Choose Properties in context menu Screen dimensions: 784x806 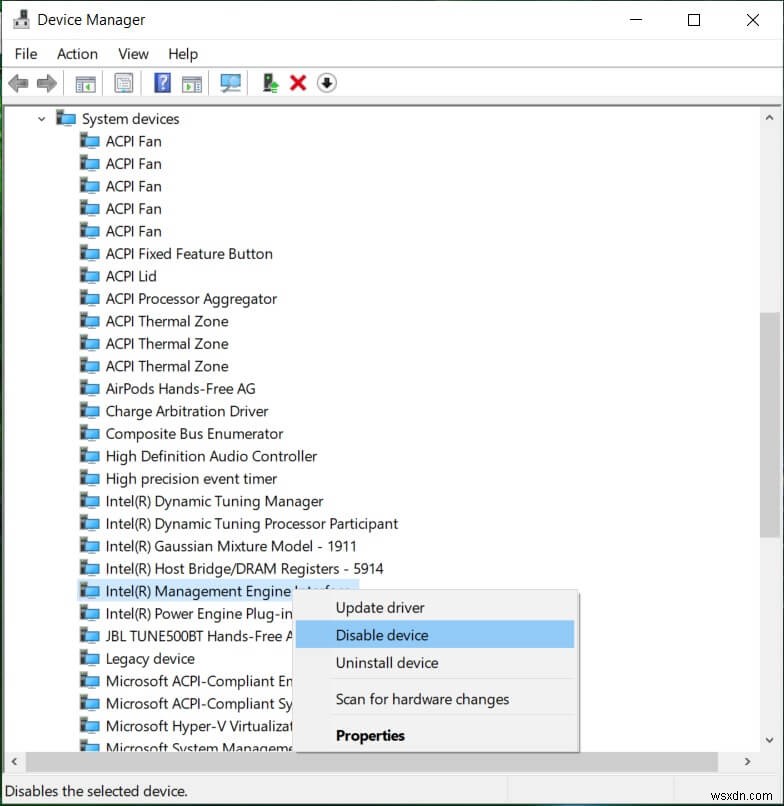click(435, 736)
